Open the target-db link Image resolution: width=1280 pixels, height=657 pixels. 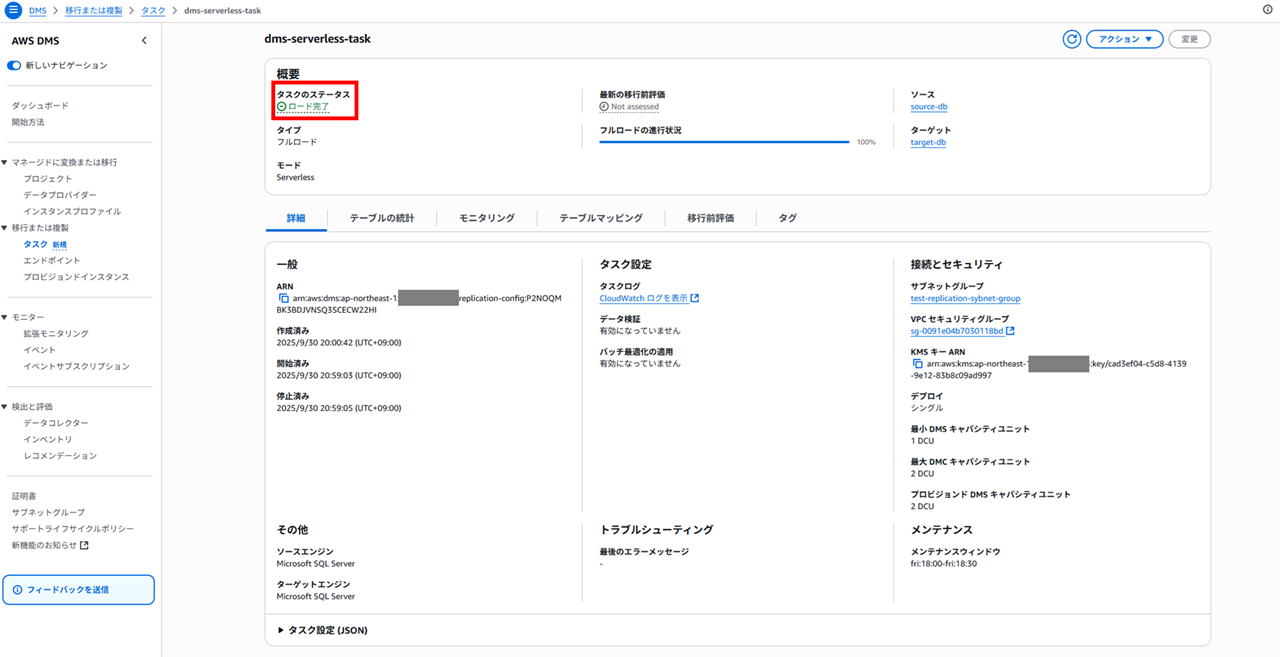click(x=928, y=142)
